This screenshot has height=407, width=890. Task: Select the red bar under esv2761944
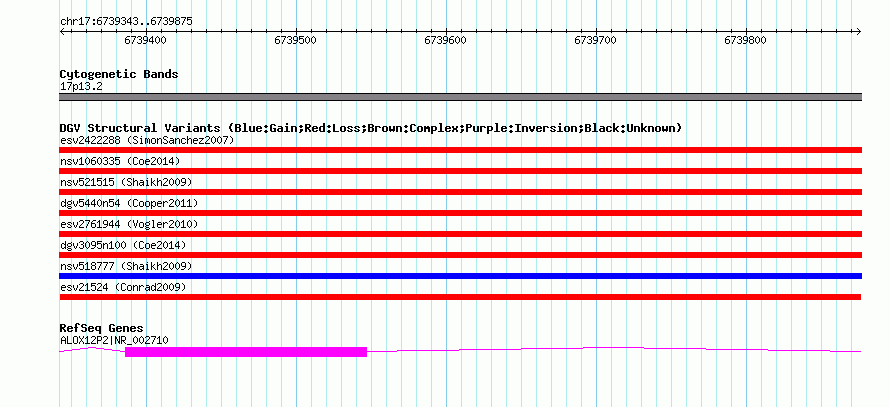460,234
